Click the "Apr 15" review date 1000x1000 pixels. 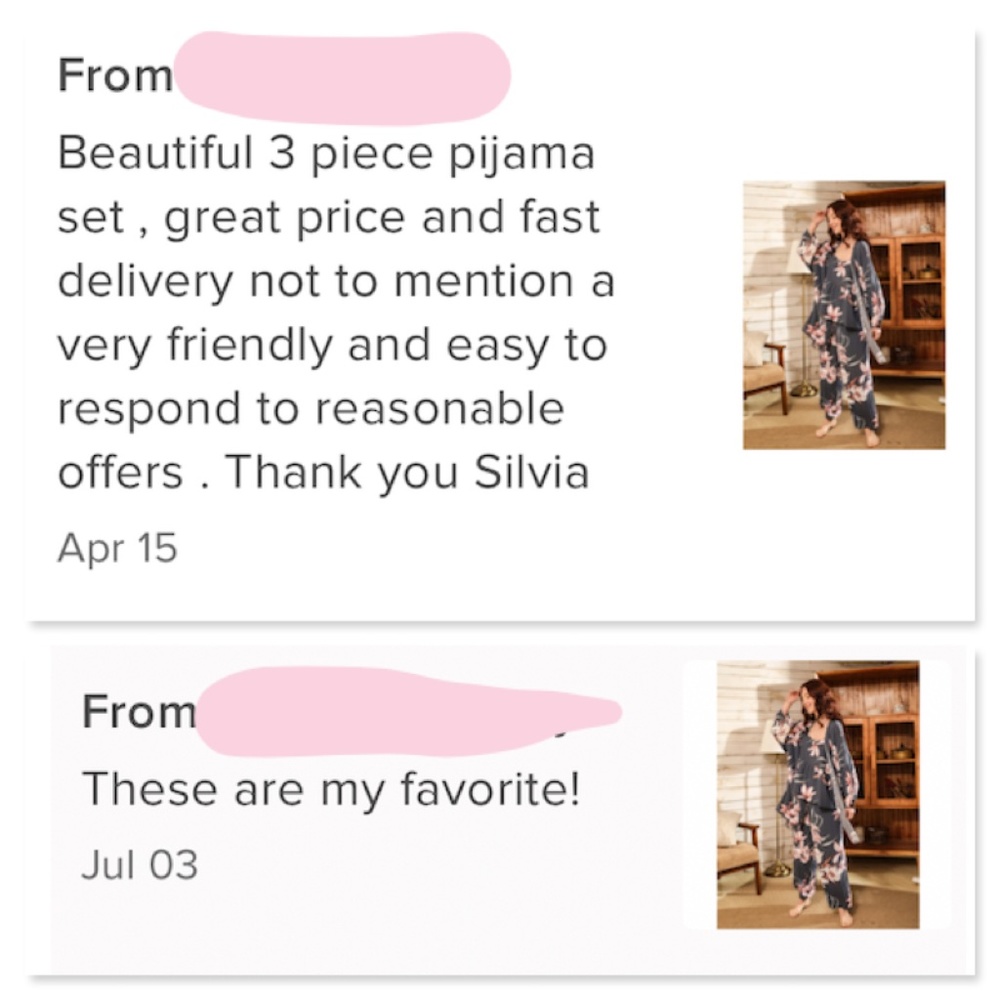pyautogui.click(x=117, y=547)
